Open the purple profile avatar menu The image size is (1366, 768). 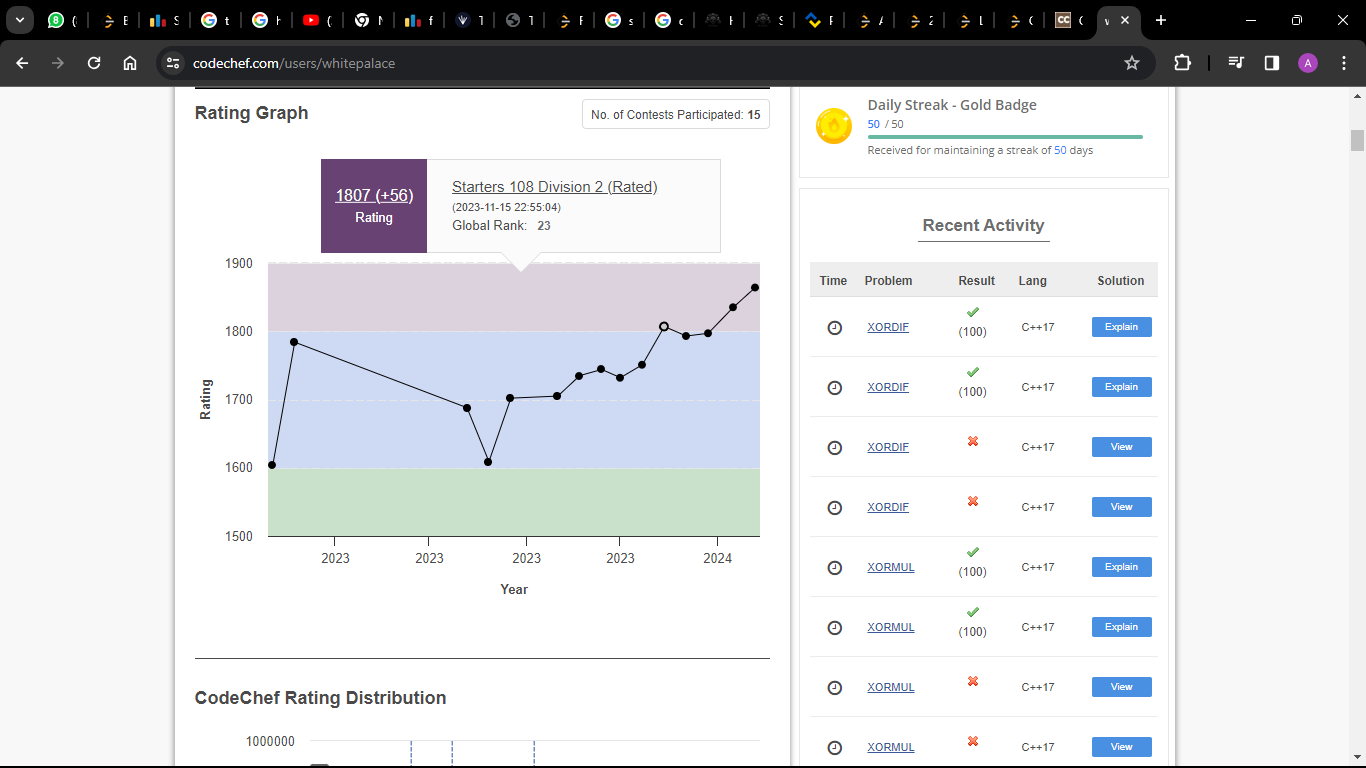tap(1308, 63)
